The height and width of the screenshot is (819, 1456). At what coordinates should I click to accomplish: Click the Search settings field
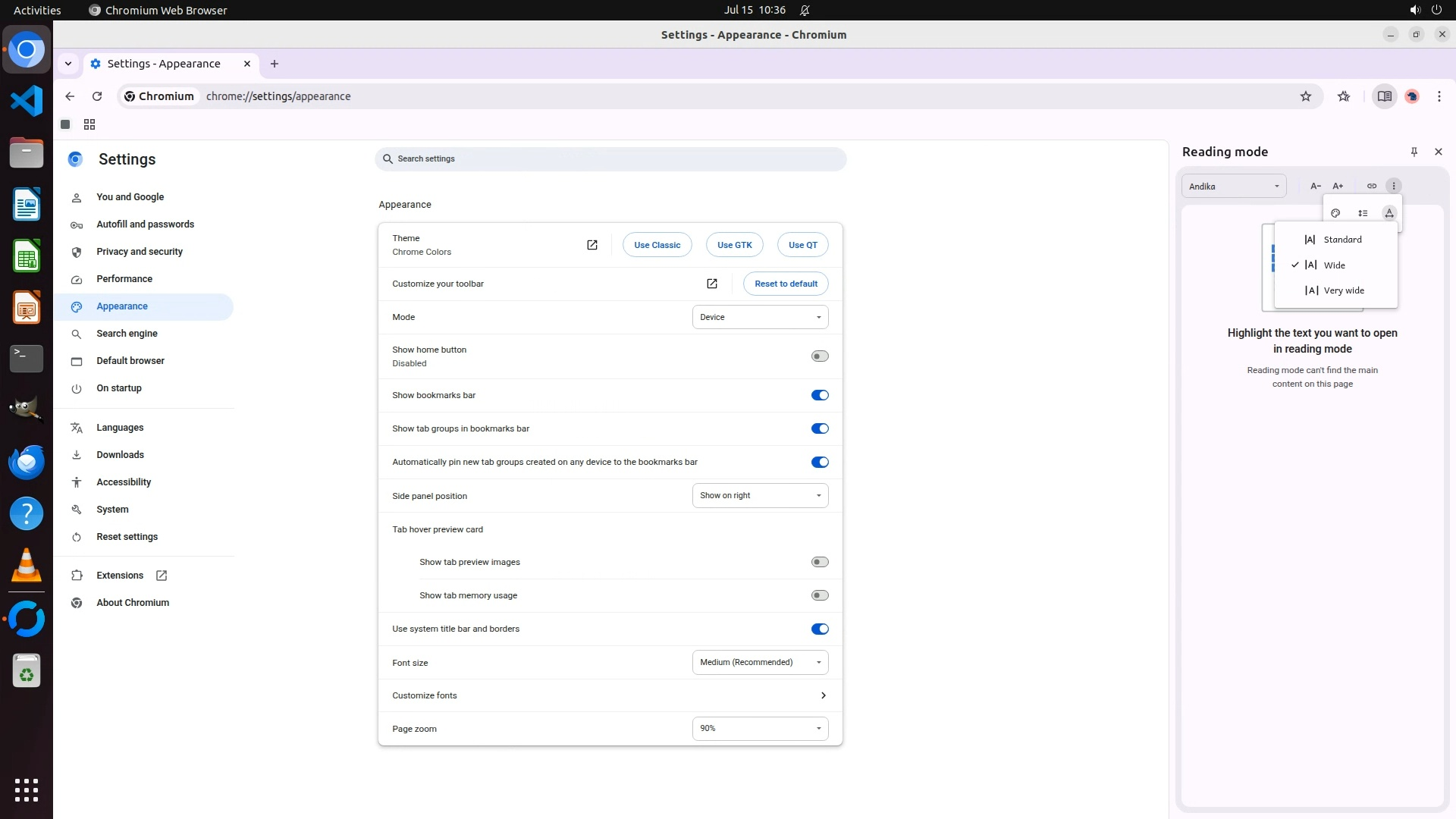(x=610, y=158)
